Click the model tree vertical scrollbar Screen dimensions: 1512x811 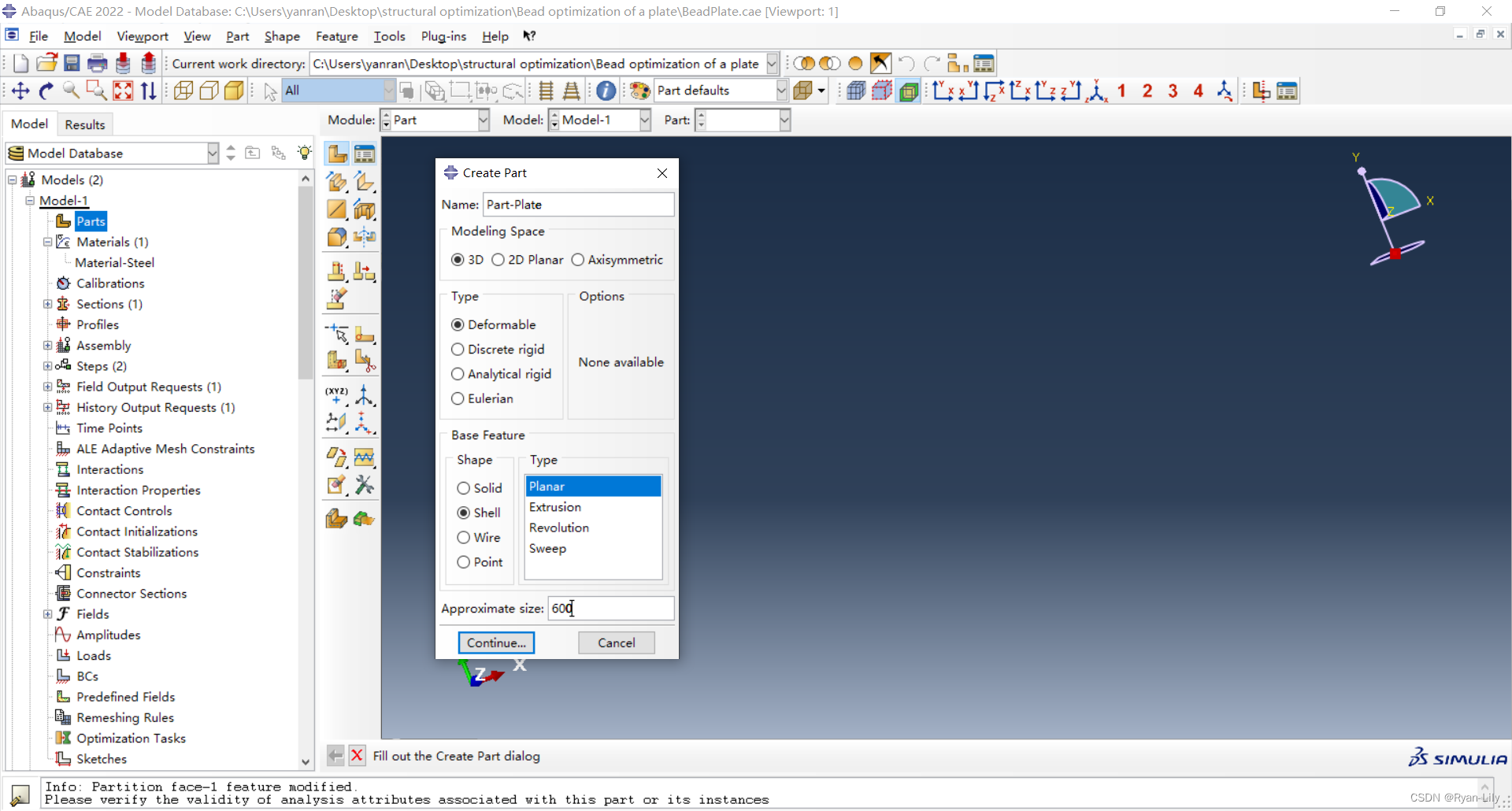(x=306, y=282)
